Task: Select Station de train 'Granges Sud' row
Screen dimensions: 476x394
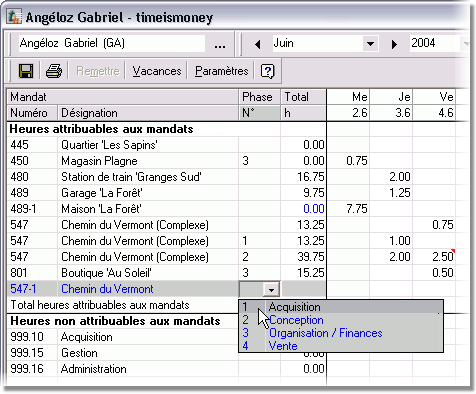Action: pyautogui.click(x=166, y=177)
